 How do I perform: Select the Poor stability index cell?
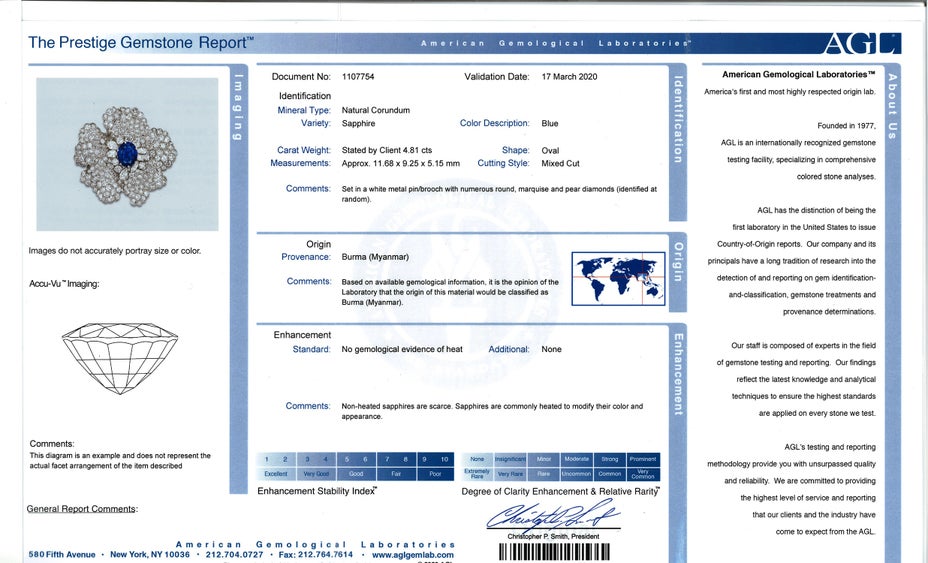435,474
